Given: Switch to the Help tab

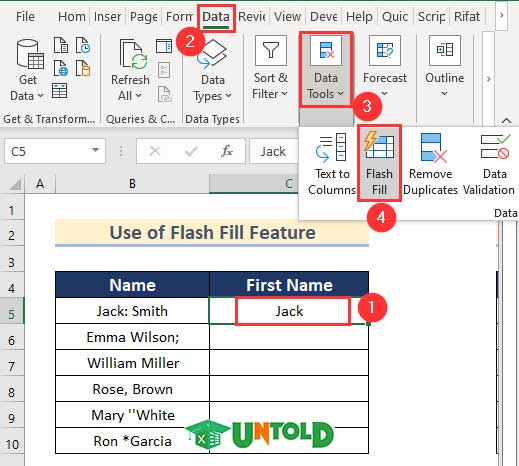Looking at the screenshot, I should click(x=359, y=16).
